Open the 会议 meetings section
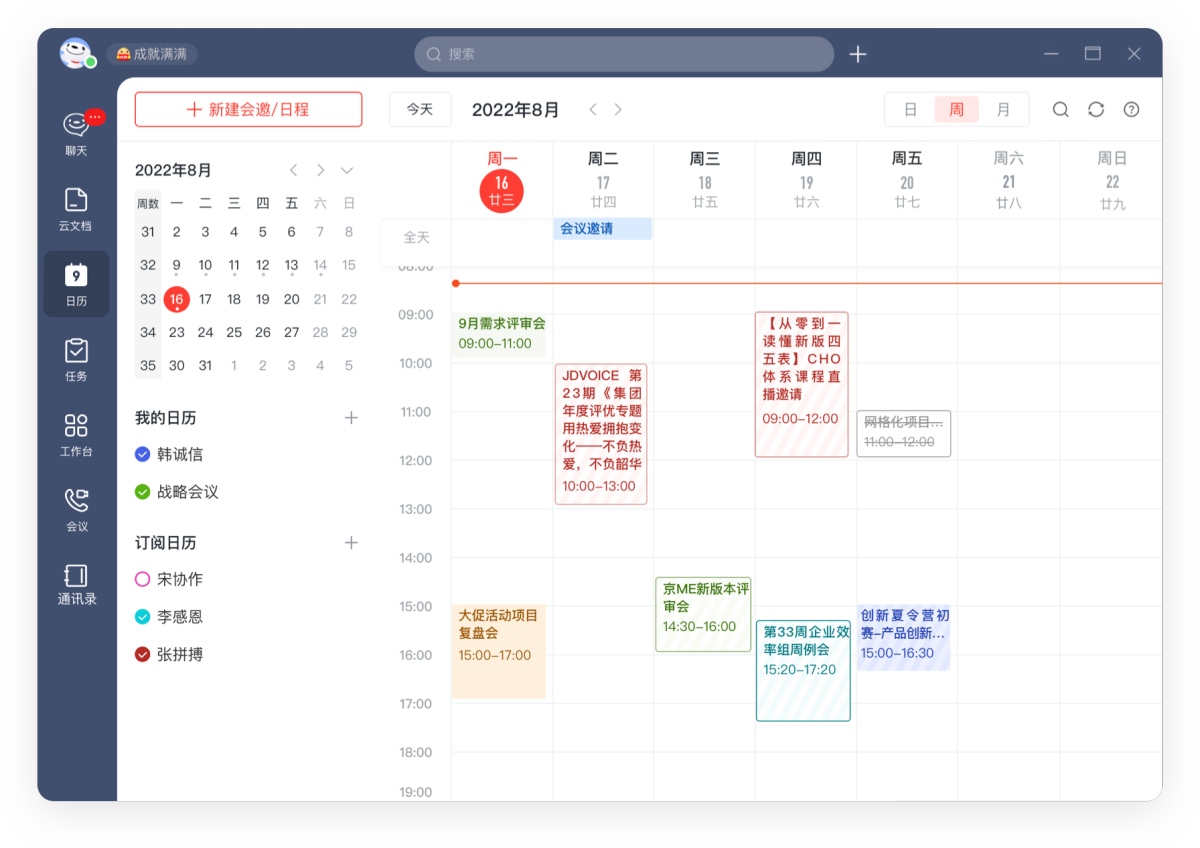The image size is (1200, 848). [x=76, y=509]
